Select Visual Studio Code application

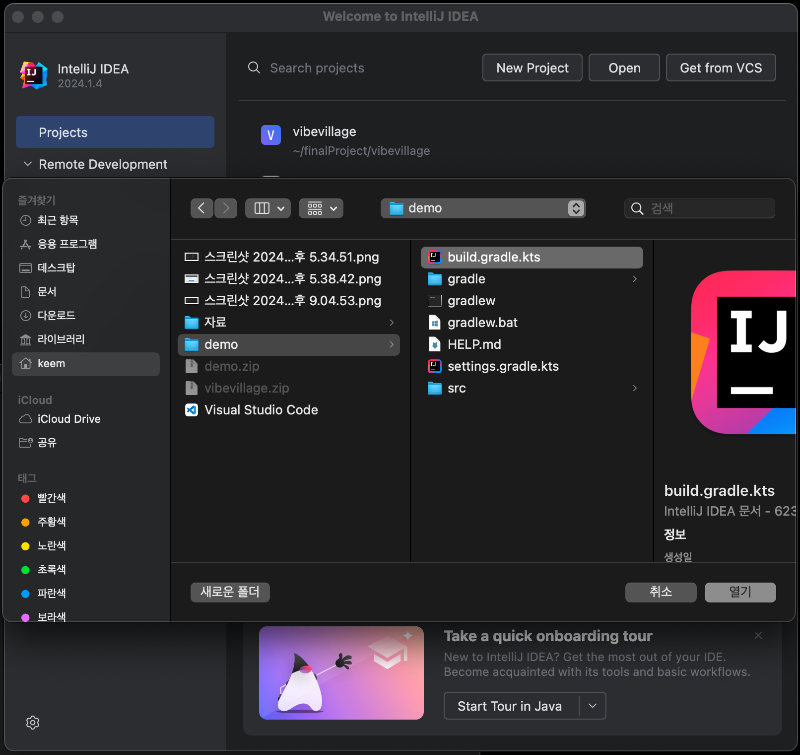pyautogui.click(x=289, y=410)
